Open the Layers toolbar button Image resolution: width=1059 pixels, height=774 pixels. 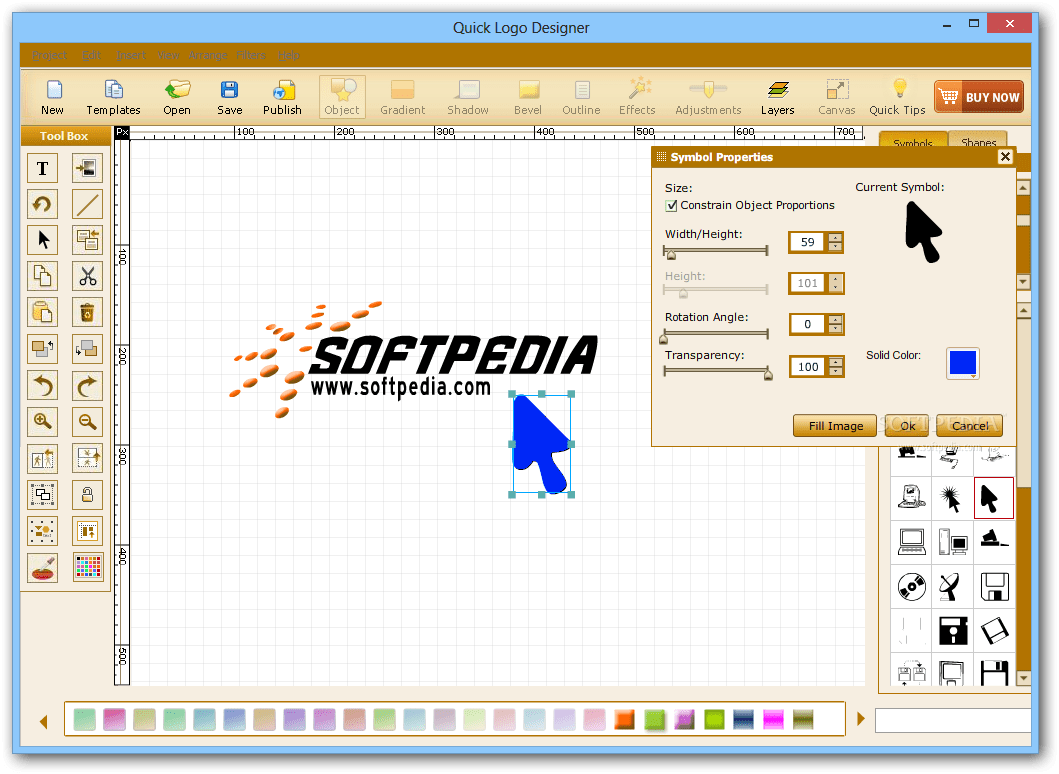tap(777, 98)
